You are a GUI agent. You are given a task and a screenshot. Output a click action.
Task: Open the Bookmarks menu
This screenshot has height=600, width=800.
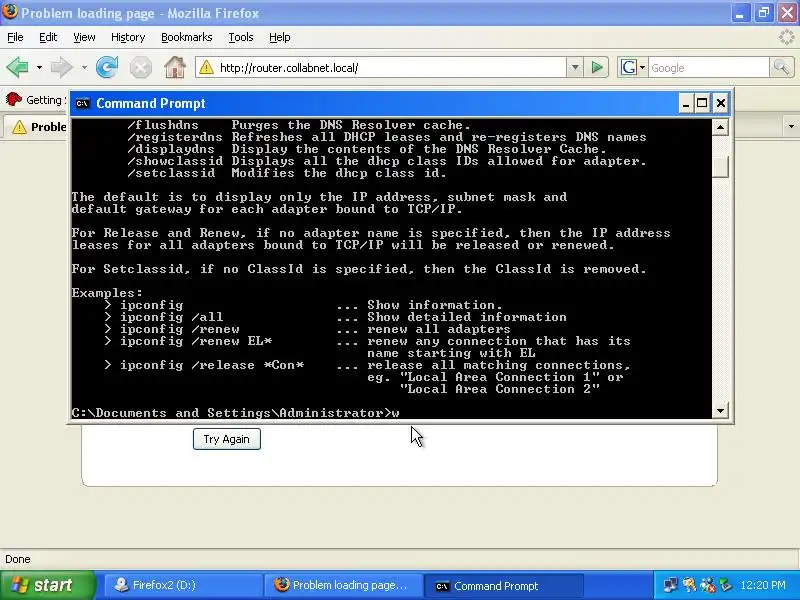point(186,37)
